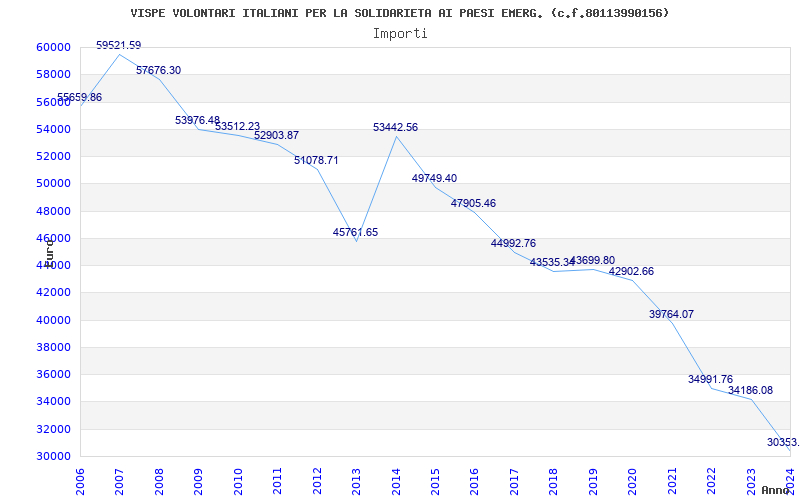Click x-axis year 2012
The height and width of the screenshot is (500, 800).
click(x=317, y=482)
